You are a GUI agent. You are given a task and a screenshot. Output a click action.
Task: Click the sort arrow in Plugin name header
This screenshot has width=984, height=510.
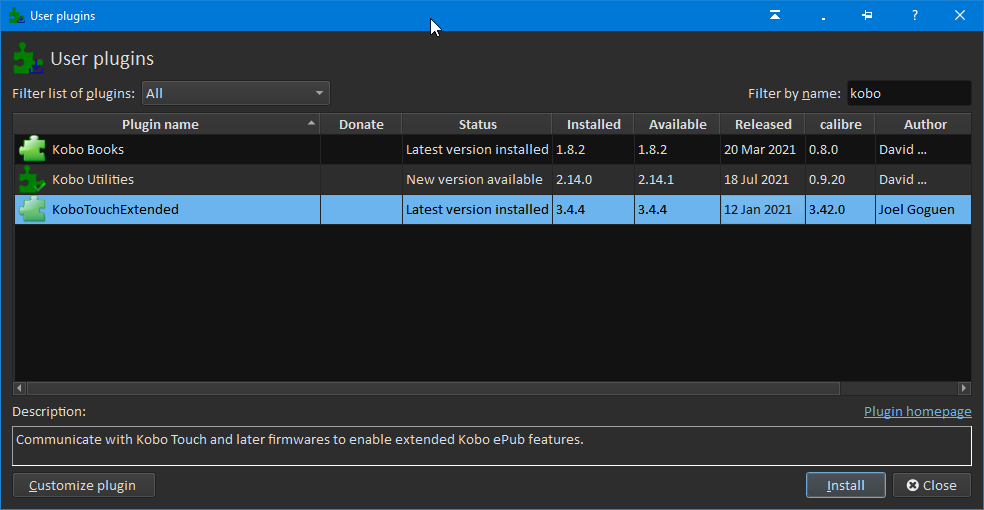(311, 123)
